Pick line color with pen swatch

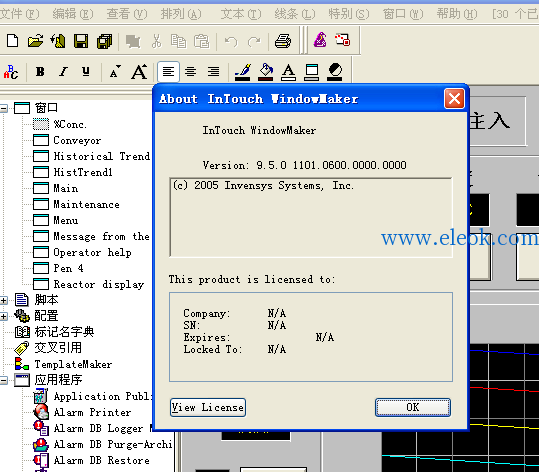click(x=243, y=72)
